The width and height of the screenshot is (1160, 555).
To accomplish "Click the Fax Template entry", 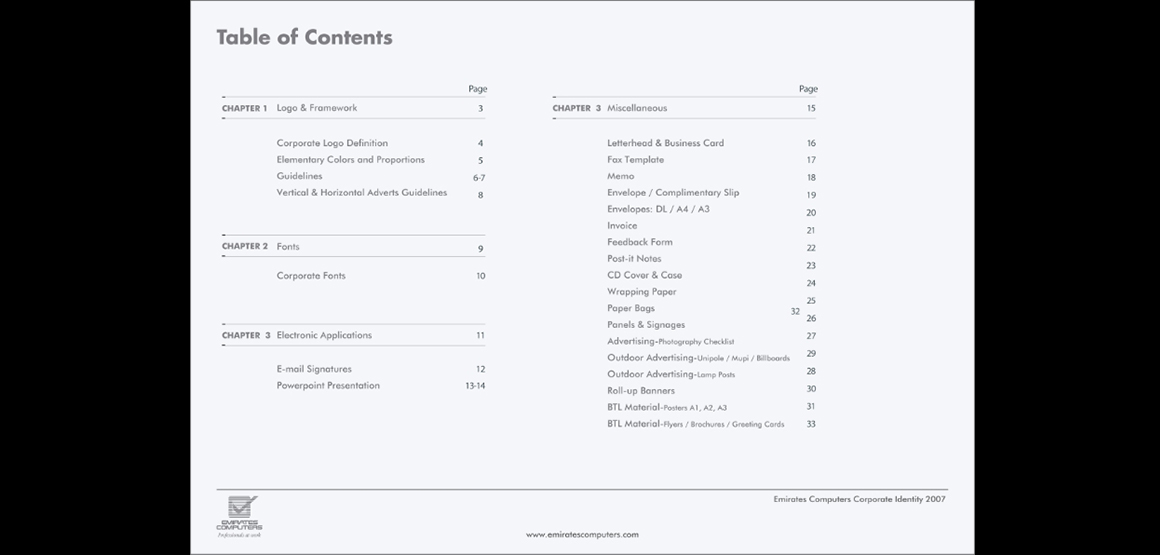I will 635,160.
